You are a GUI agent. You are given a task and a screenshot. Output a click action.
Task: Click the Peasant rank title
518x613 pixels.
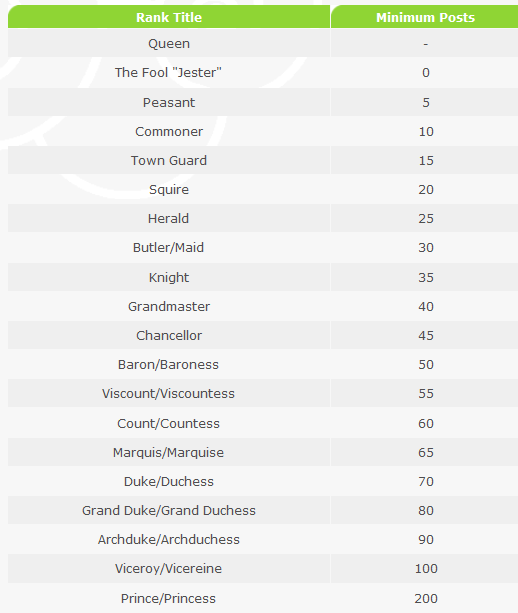[169, 102]
